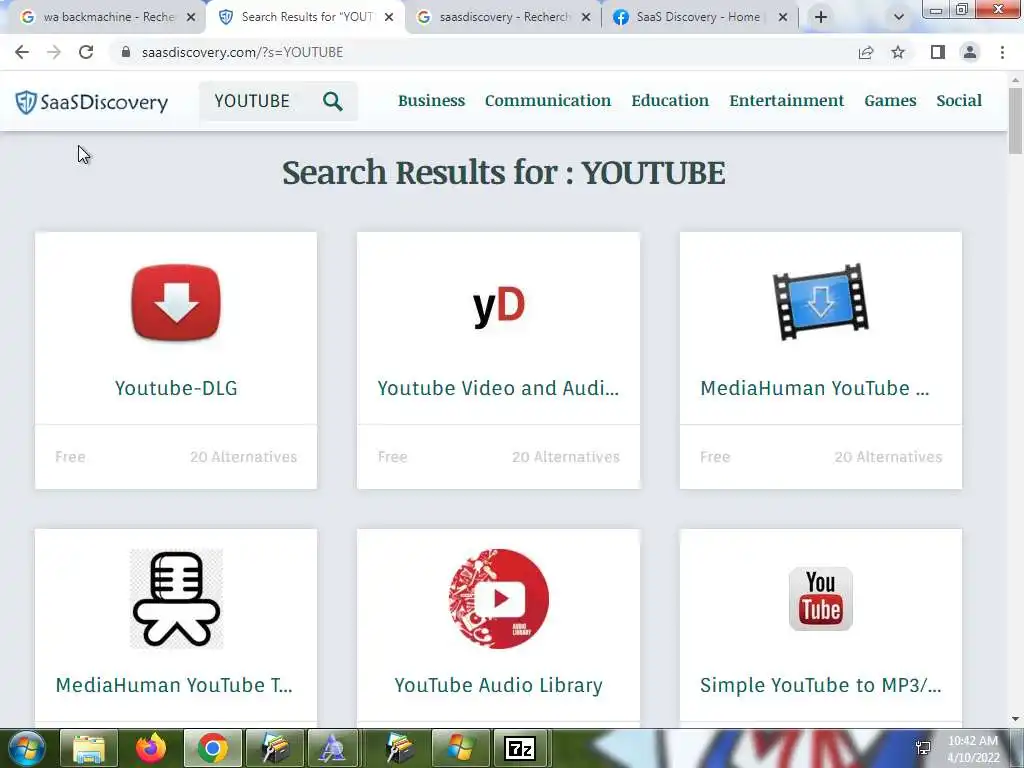Open MediaHuman YouTube ... title link
Image resolution: width=1024 pixels, height=768 pixels.
(814, 388)
